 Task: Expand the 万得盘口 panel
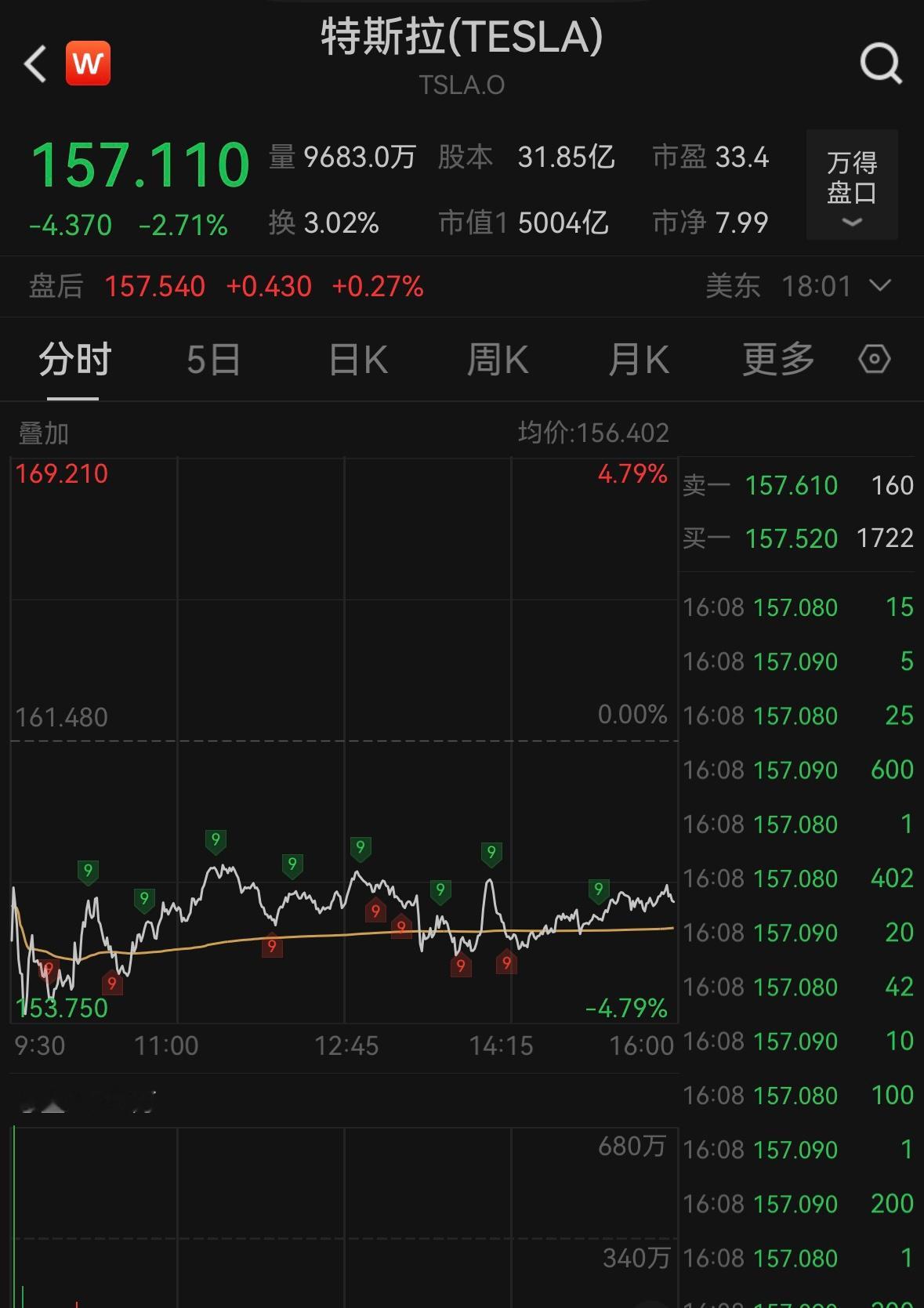point(852,184)
